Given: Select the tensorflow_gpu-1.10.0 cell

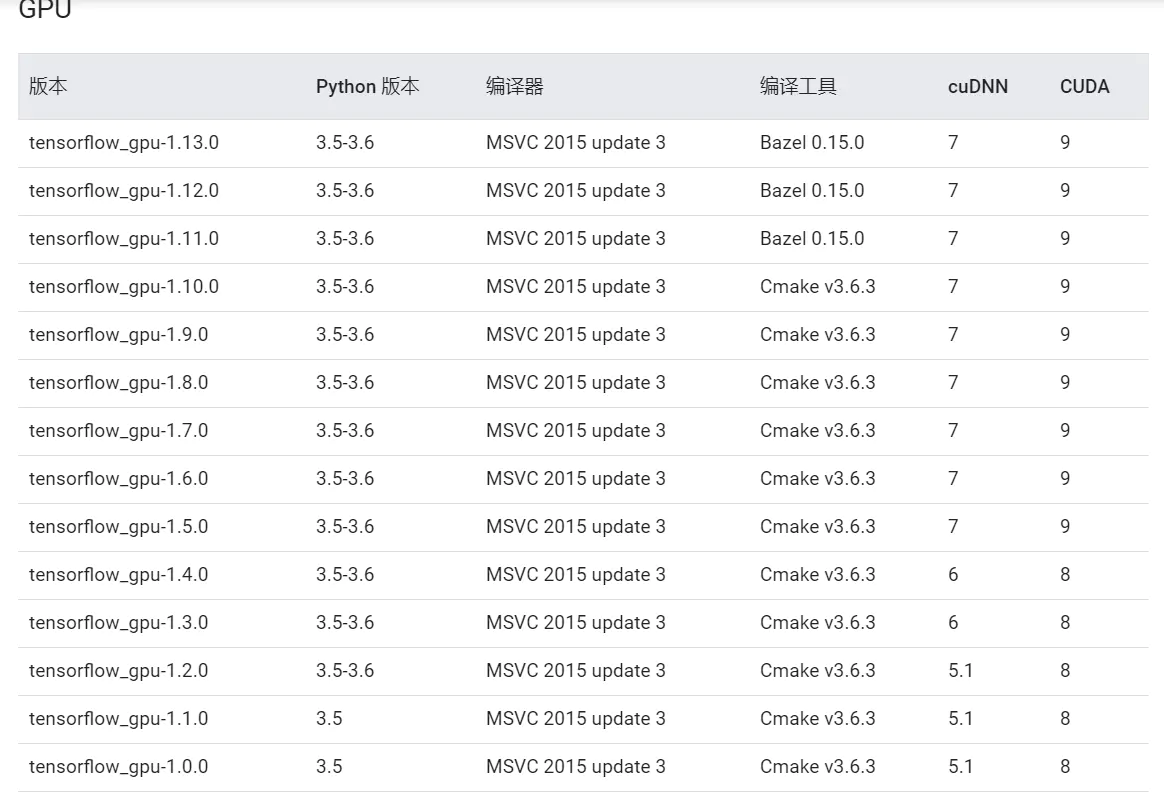Looking at the screenshot, I should (124, 287).
